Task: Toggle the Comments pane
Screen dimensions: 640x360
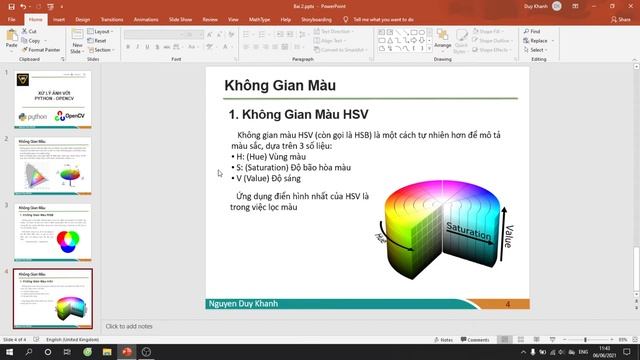Action: (475, 340)
